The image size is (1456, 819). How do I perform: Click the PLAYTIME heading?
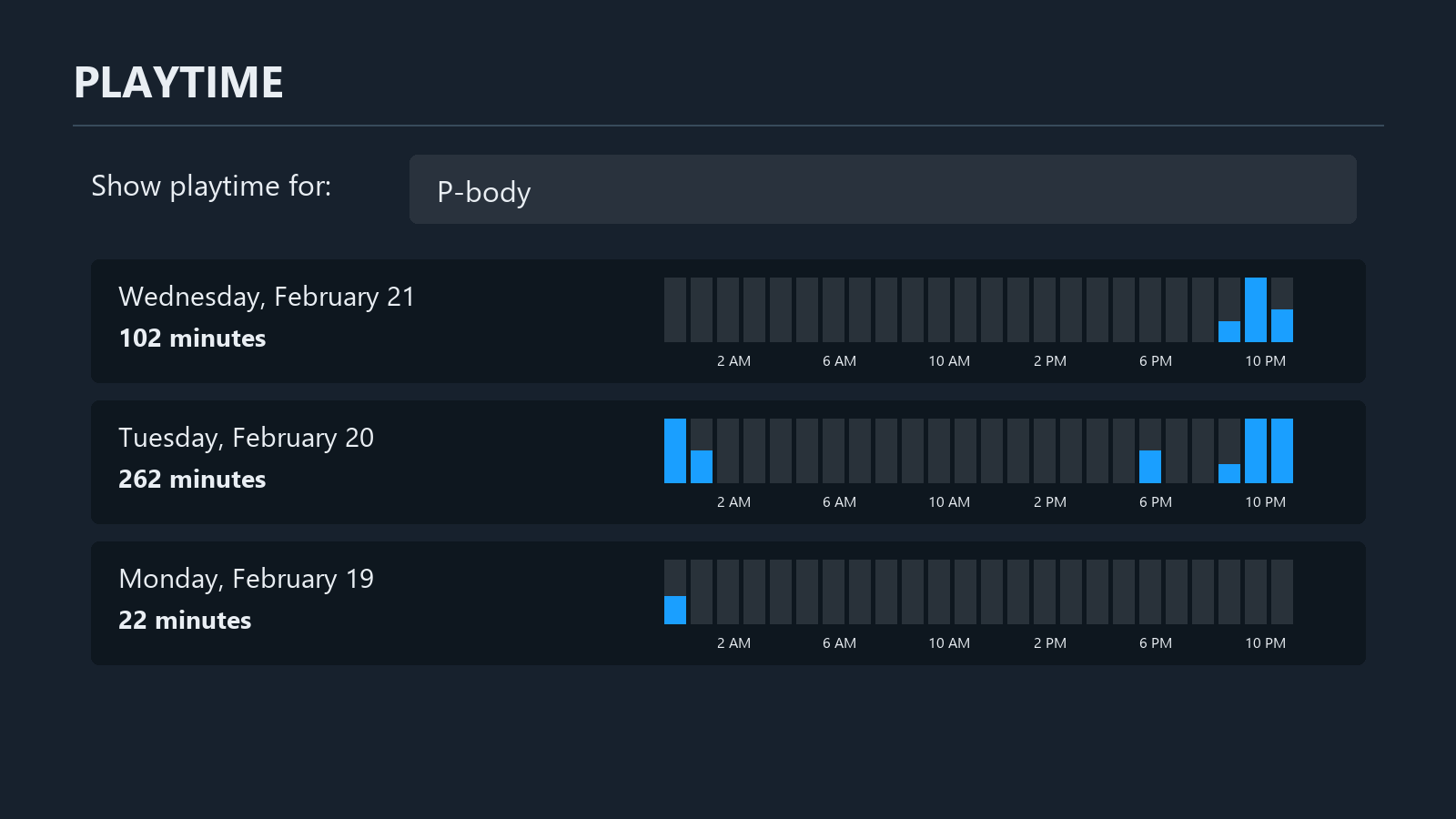click(178, 83)
